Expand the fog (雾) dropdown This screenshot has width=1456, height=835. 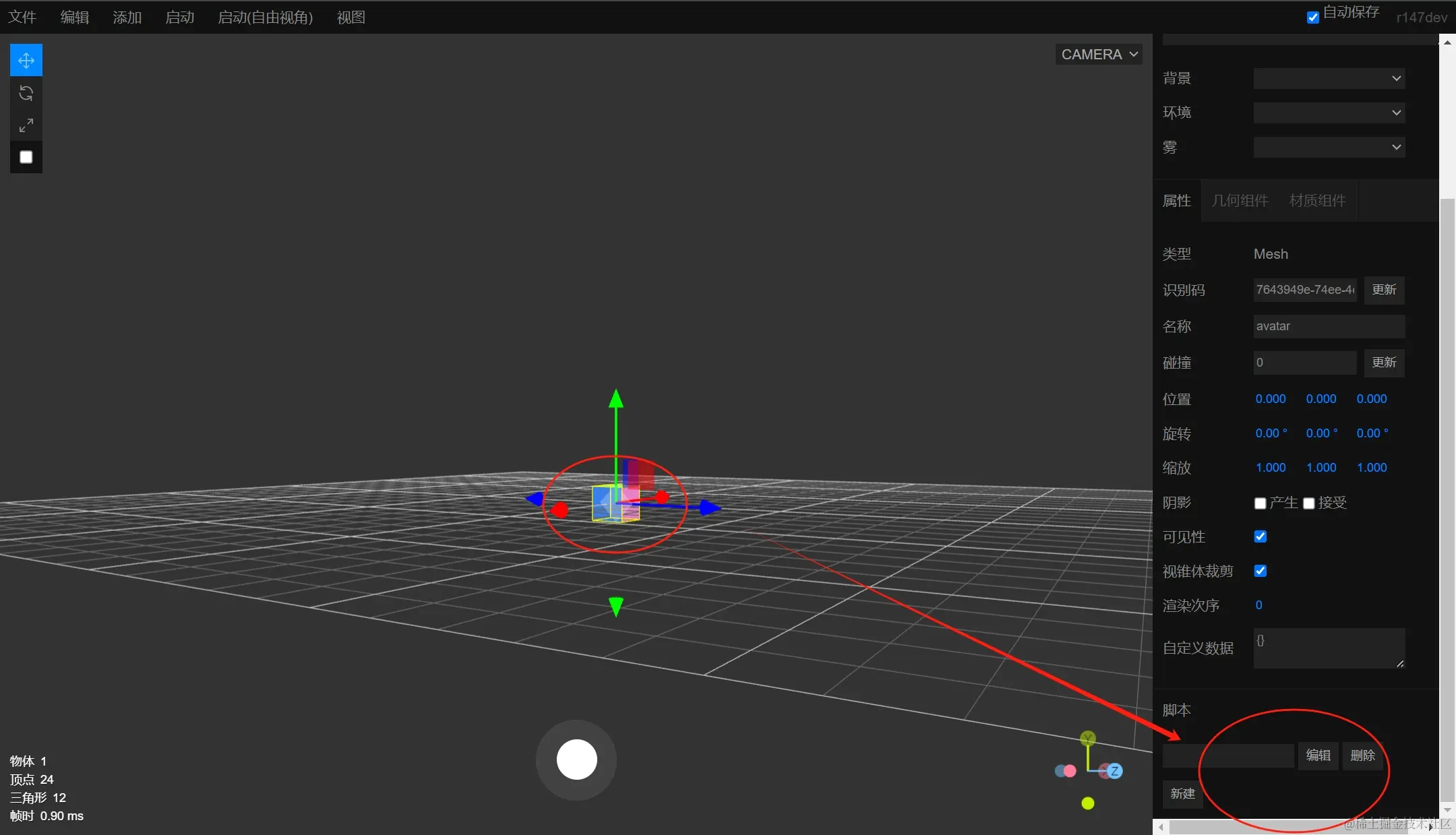pyautogui.click(x=1329, y=147)
